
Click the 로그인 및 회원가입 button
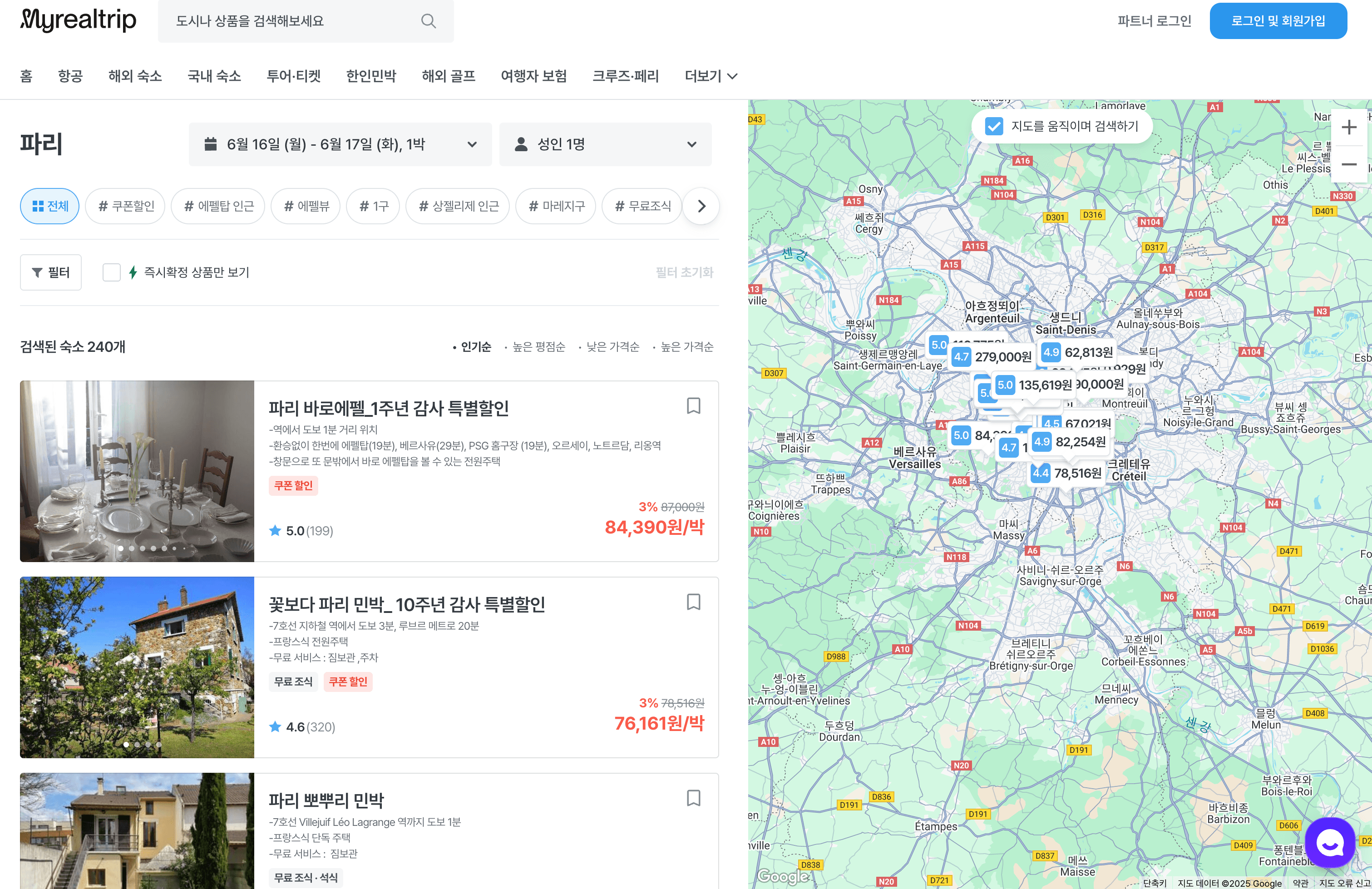pyautogui.click(x=1278, y=21)
